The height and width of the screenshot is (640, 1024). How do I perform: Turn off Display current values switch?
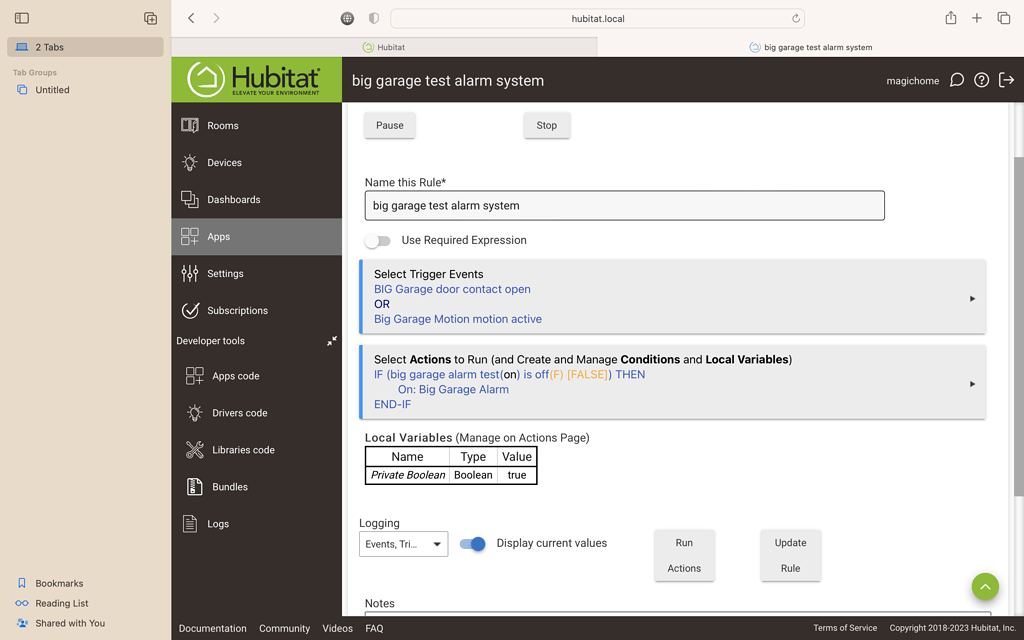click(x=472, y=544)
